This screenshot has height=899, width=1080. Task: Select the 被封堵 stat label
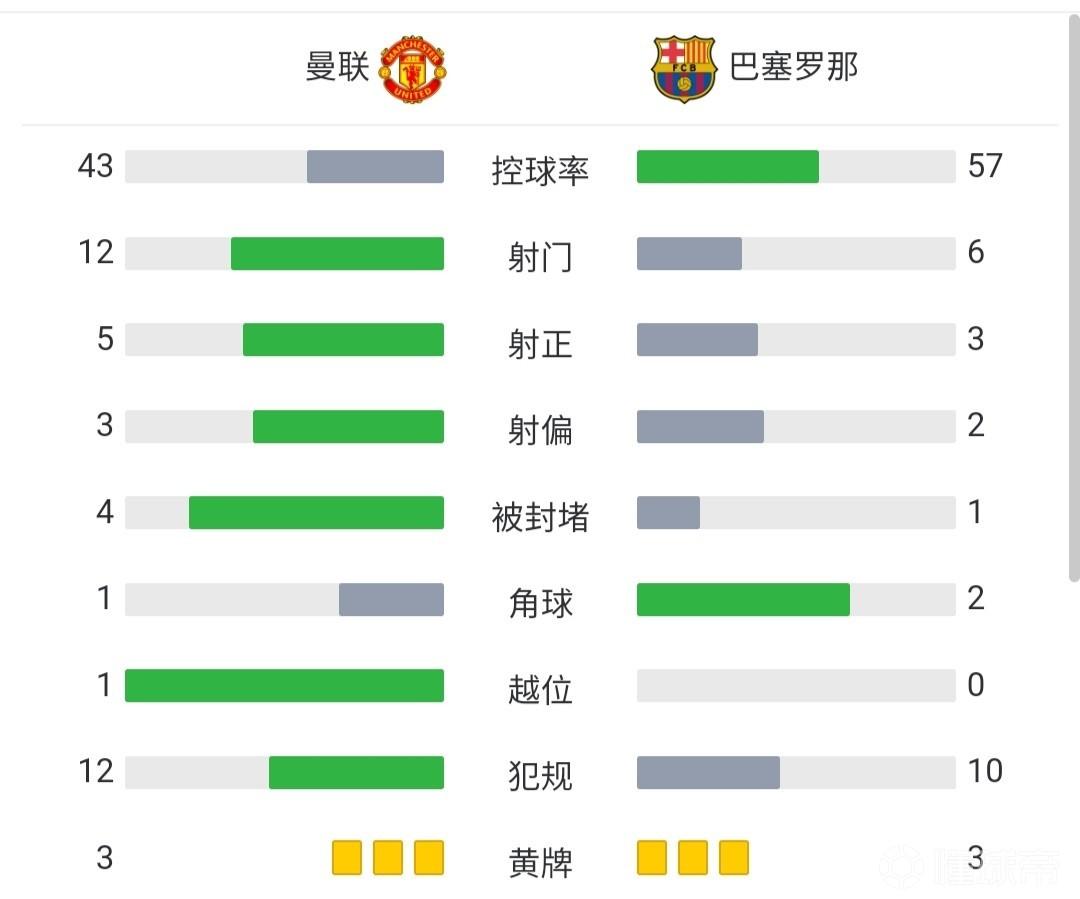point(540,516)
